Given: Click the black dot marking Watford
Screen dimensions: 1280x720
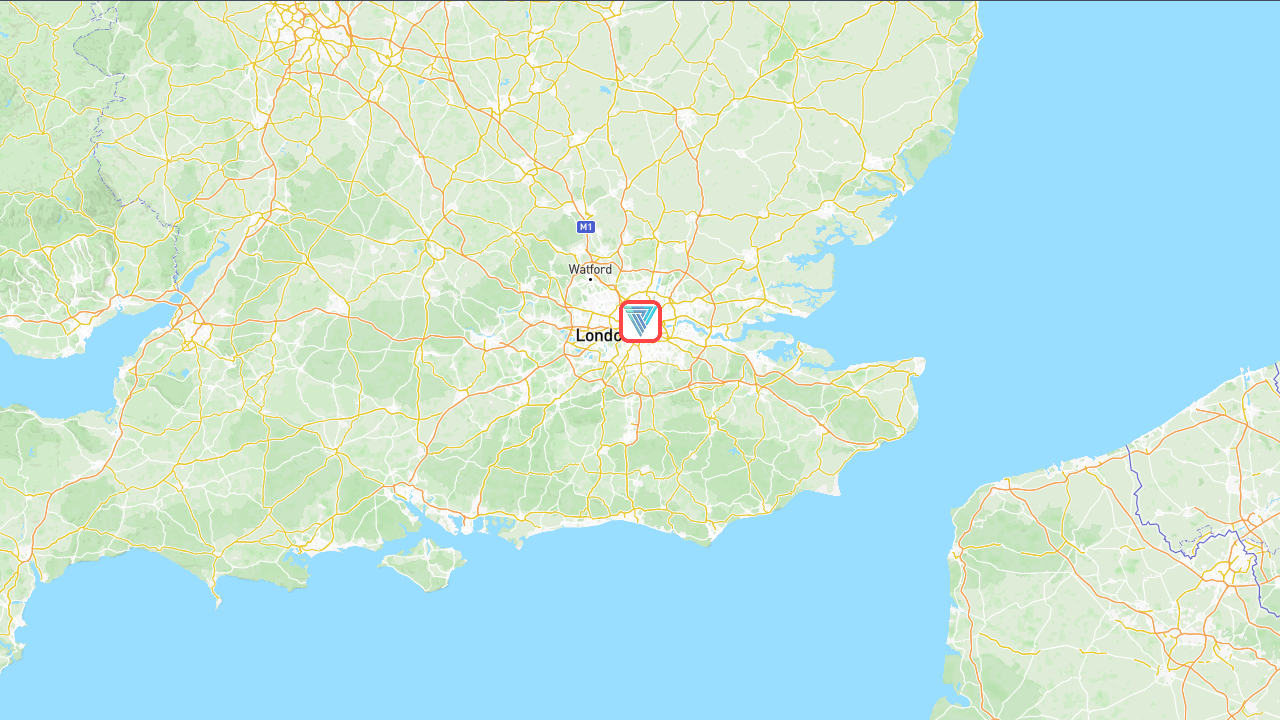Looking at the screenshot, I should tap(590, 279).
